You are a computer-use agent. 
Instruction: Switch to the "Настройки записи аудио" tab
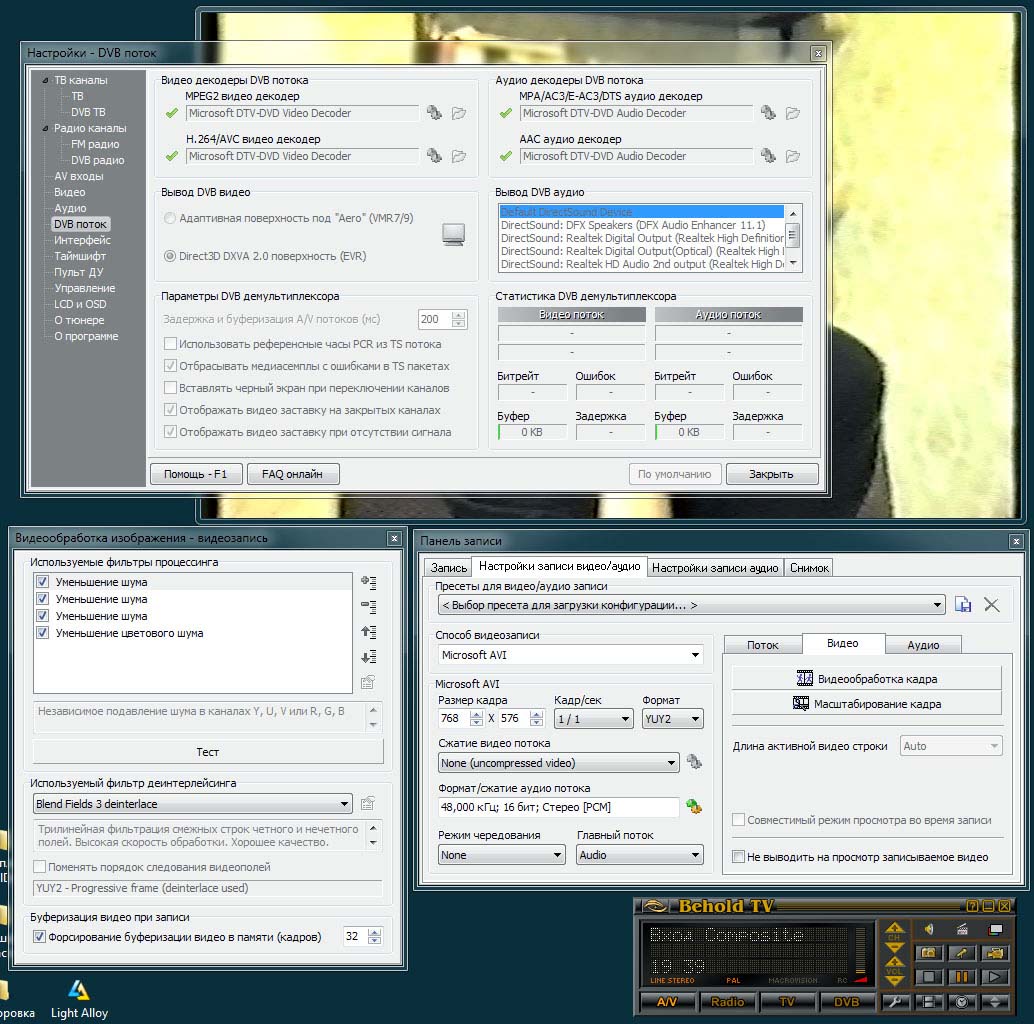click(715, 568)
